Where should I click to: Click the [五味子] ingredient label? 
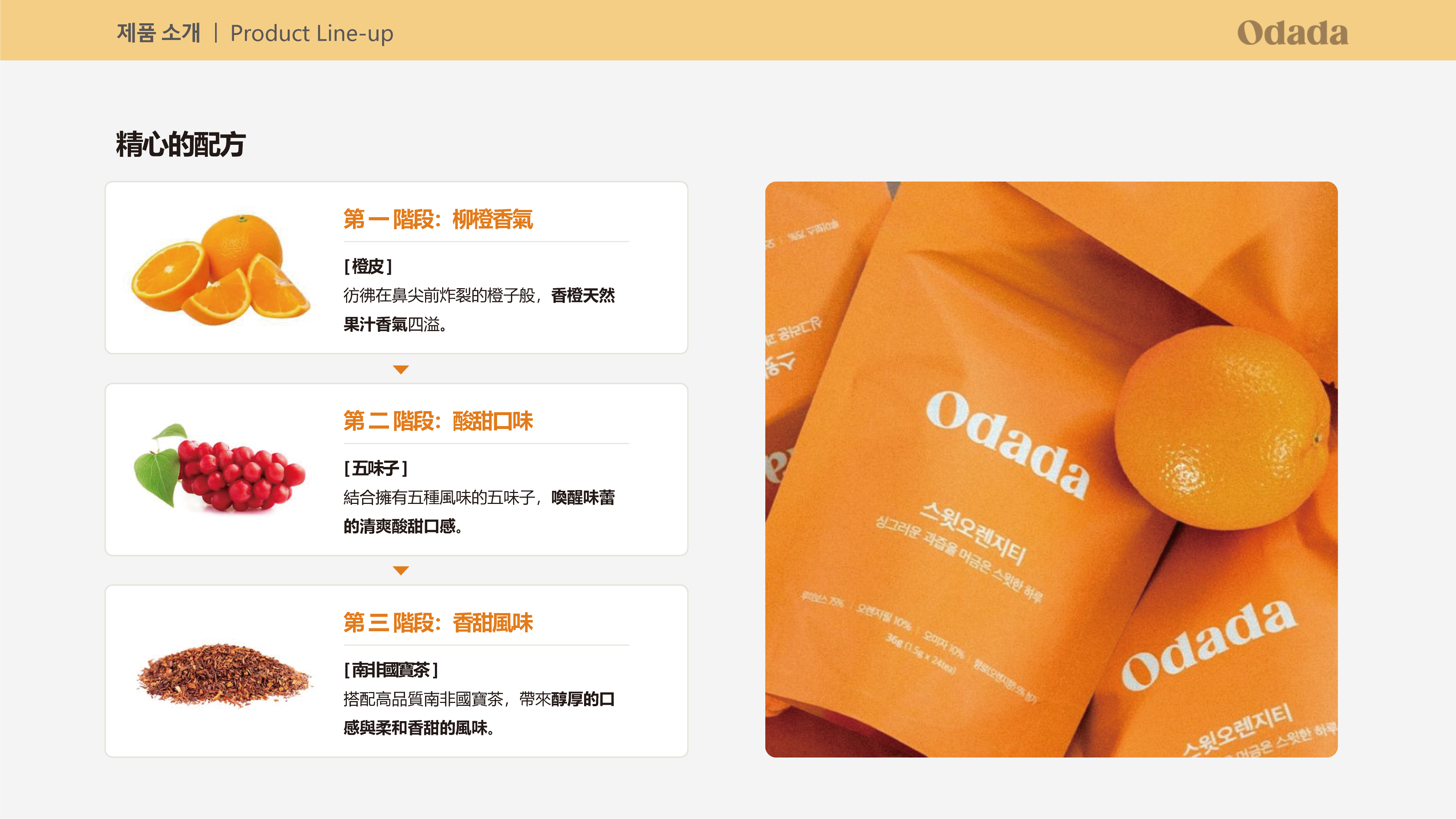[x=376, y=468]
